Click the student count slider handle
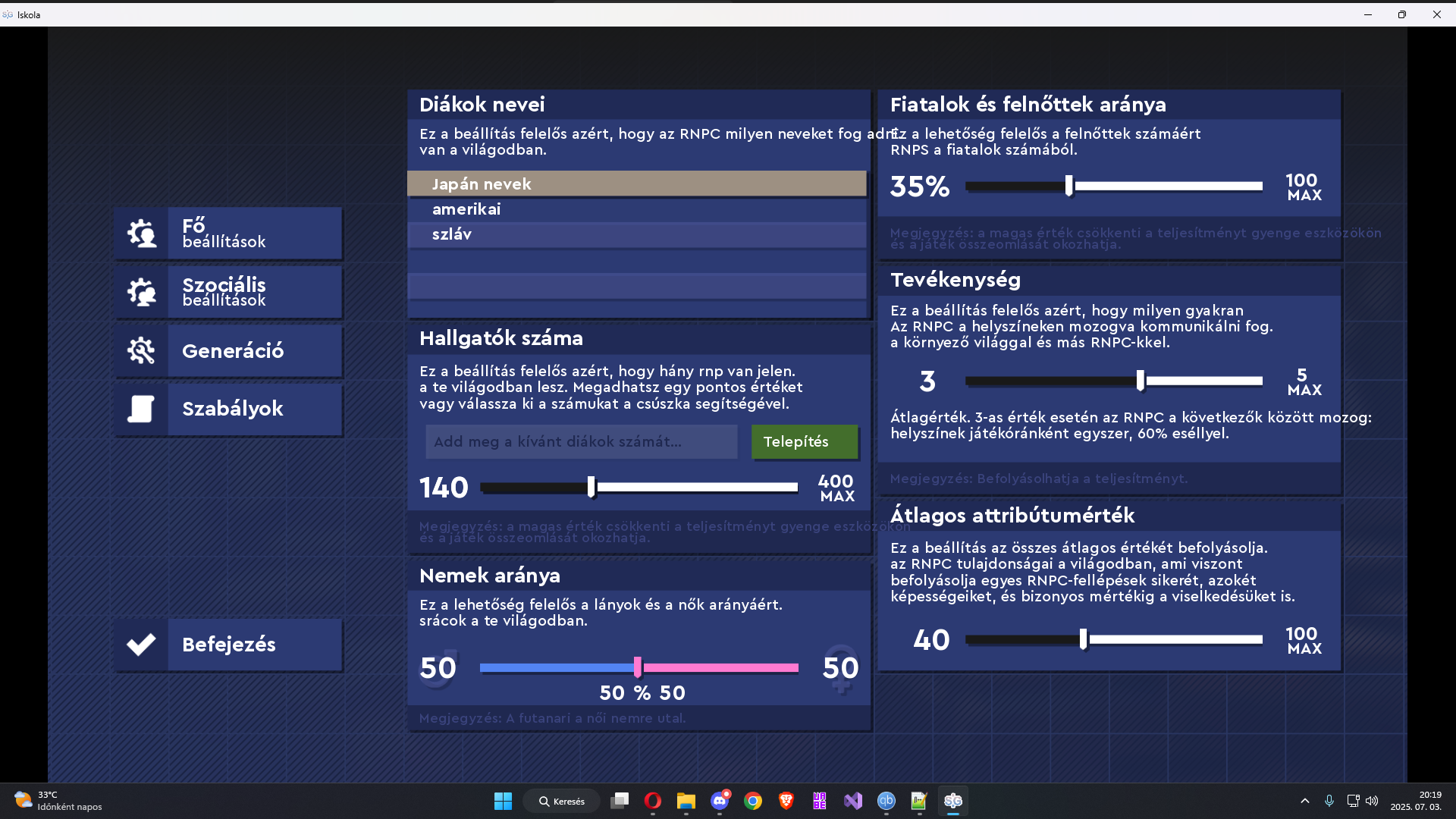Image resolution: width=1456 pixels, height=819 pixels. click(591, 488)
